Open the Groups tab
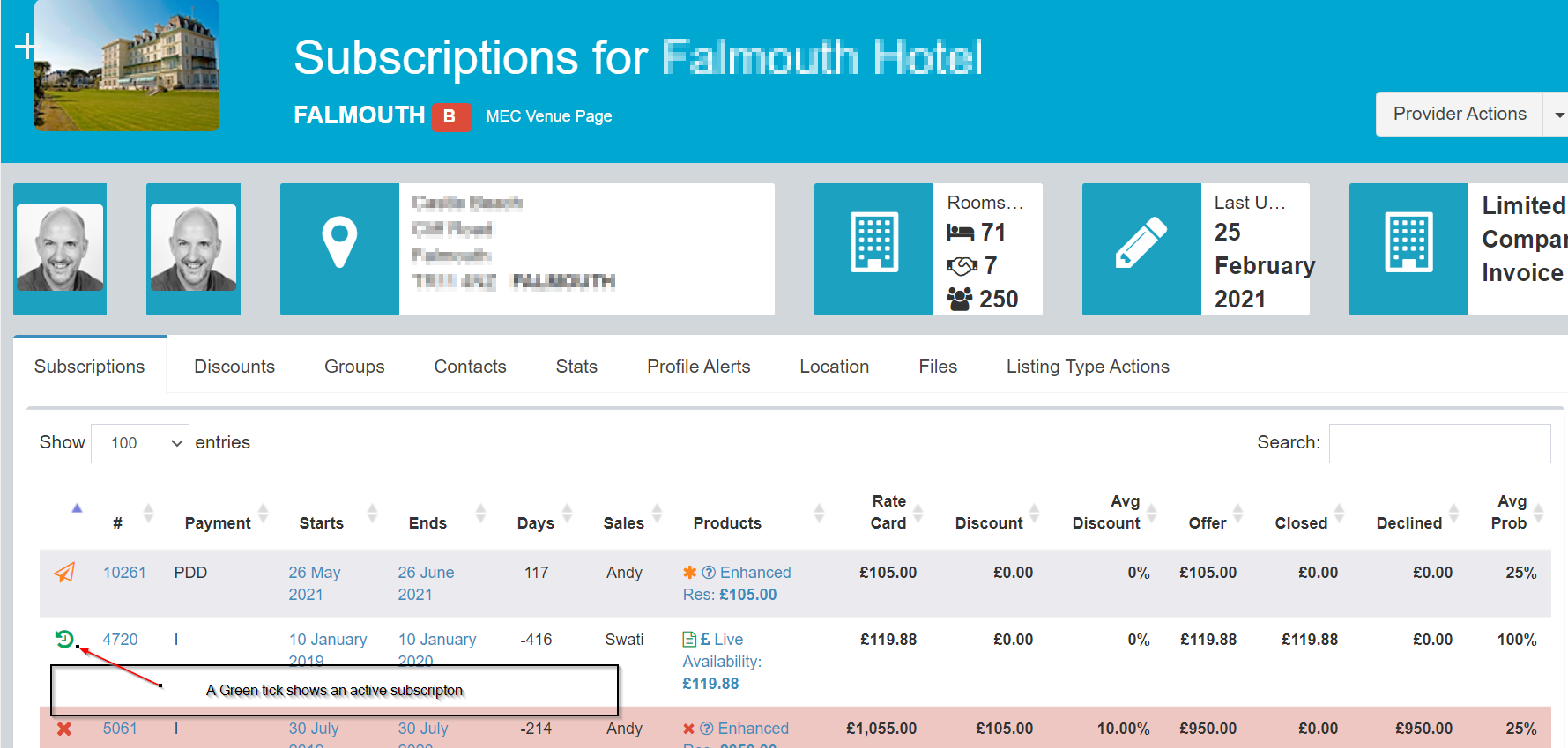Image resolution: width=1568 pixels, height=748 pixels. 354,367
